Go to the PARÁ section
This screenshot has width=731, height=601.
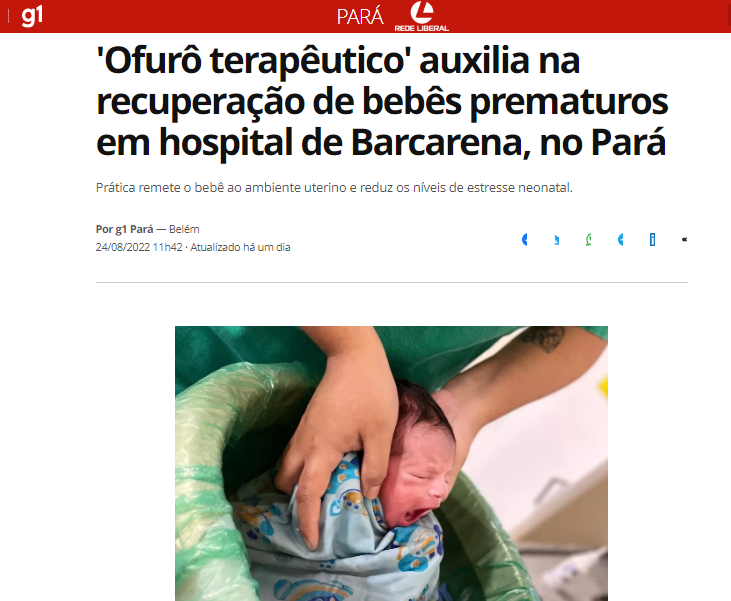(360, 17)
